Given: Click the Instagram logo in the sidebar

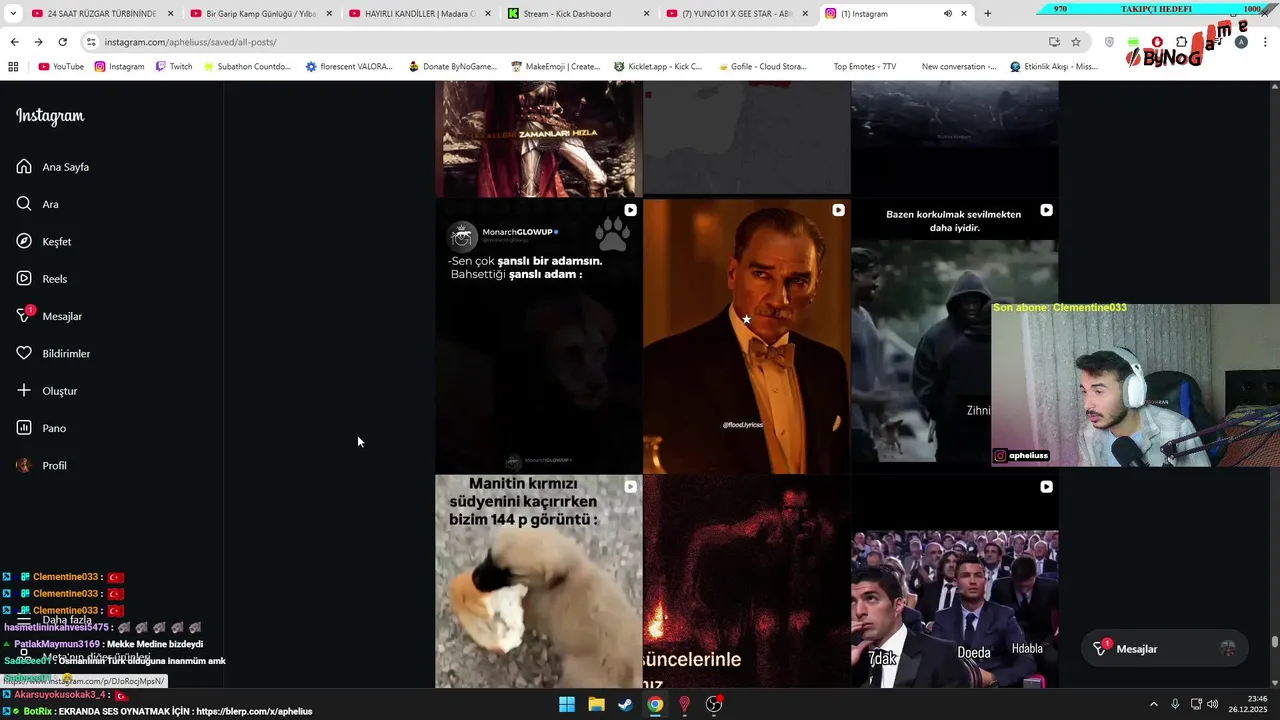Looking at the screenshot, I should coord(50,116).
